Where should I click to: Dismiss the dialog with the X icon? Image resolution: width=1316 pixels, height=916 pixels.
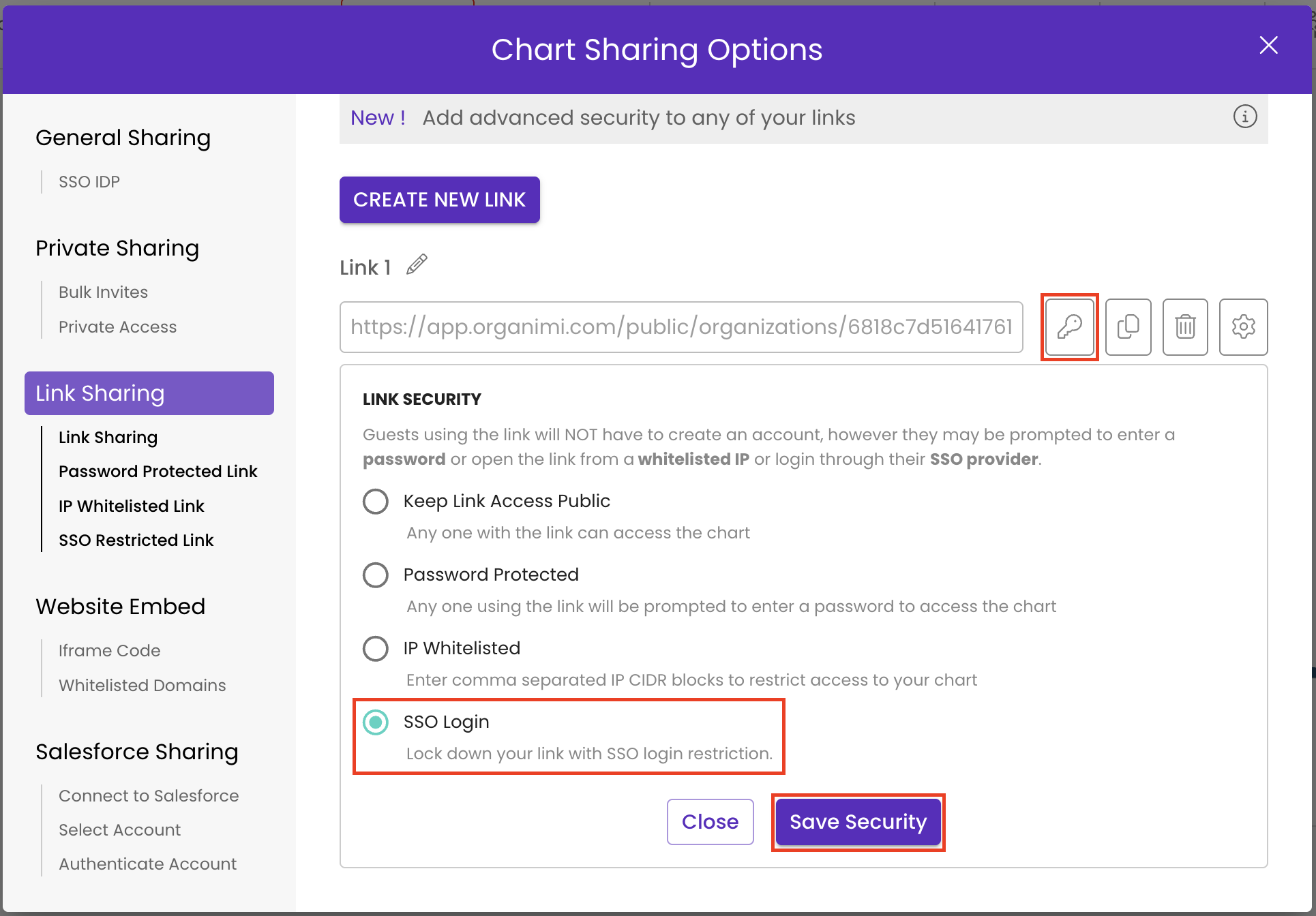tap(1268, 45)
